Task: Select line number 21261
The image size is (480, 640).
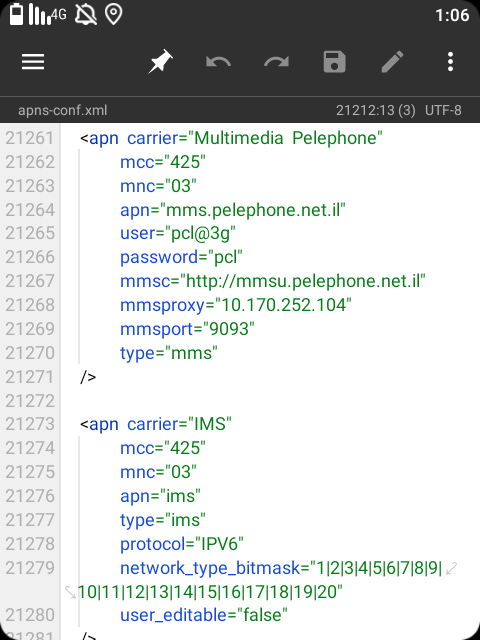Action: (x=30, y=138)
